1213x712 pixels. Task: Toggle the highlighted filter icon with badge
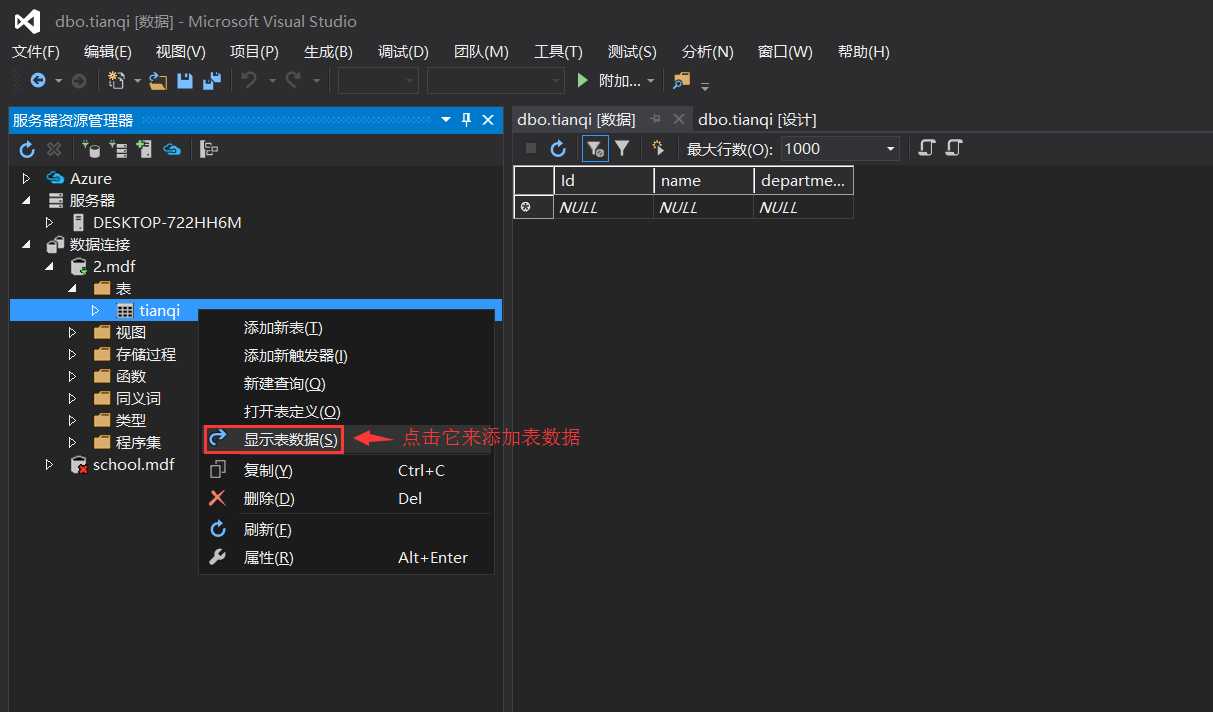(x=595, y=149)
